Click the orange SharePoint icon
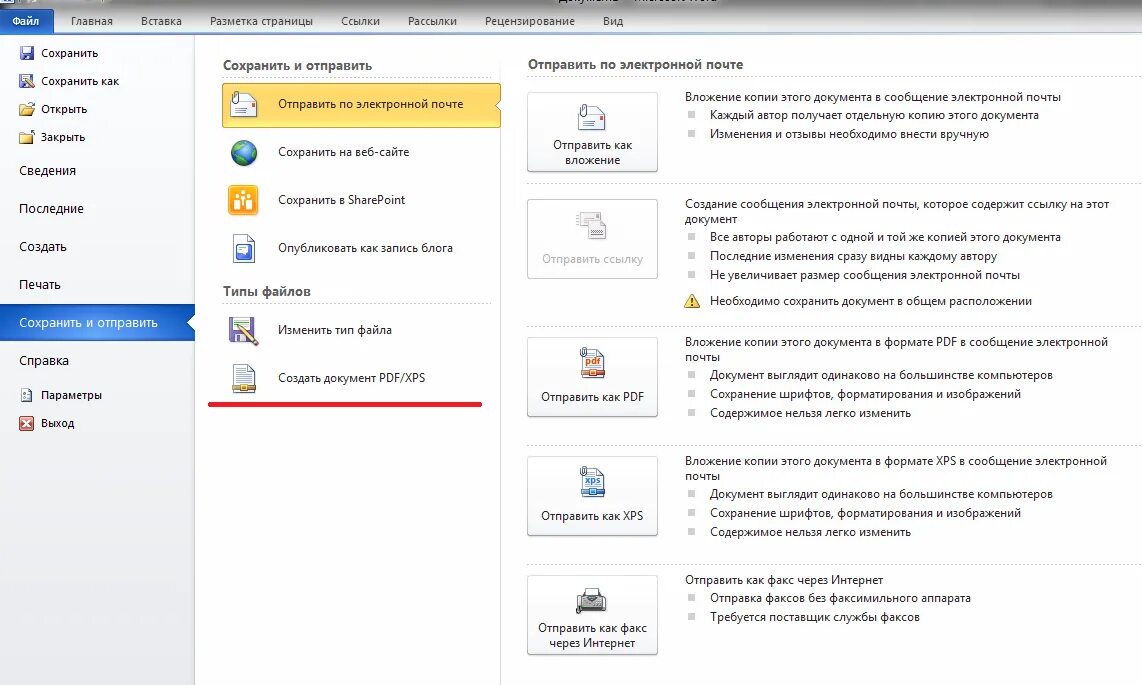The width and height of the screenshot is (1142, 685). (243, 200)
